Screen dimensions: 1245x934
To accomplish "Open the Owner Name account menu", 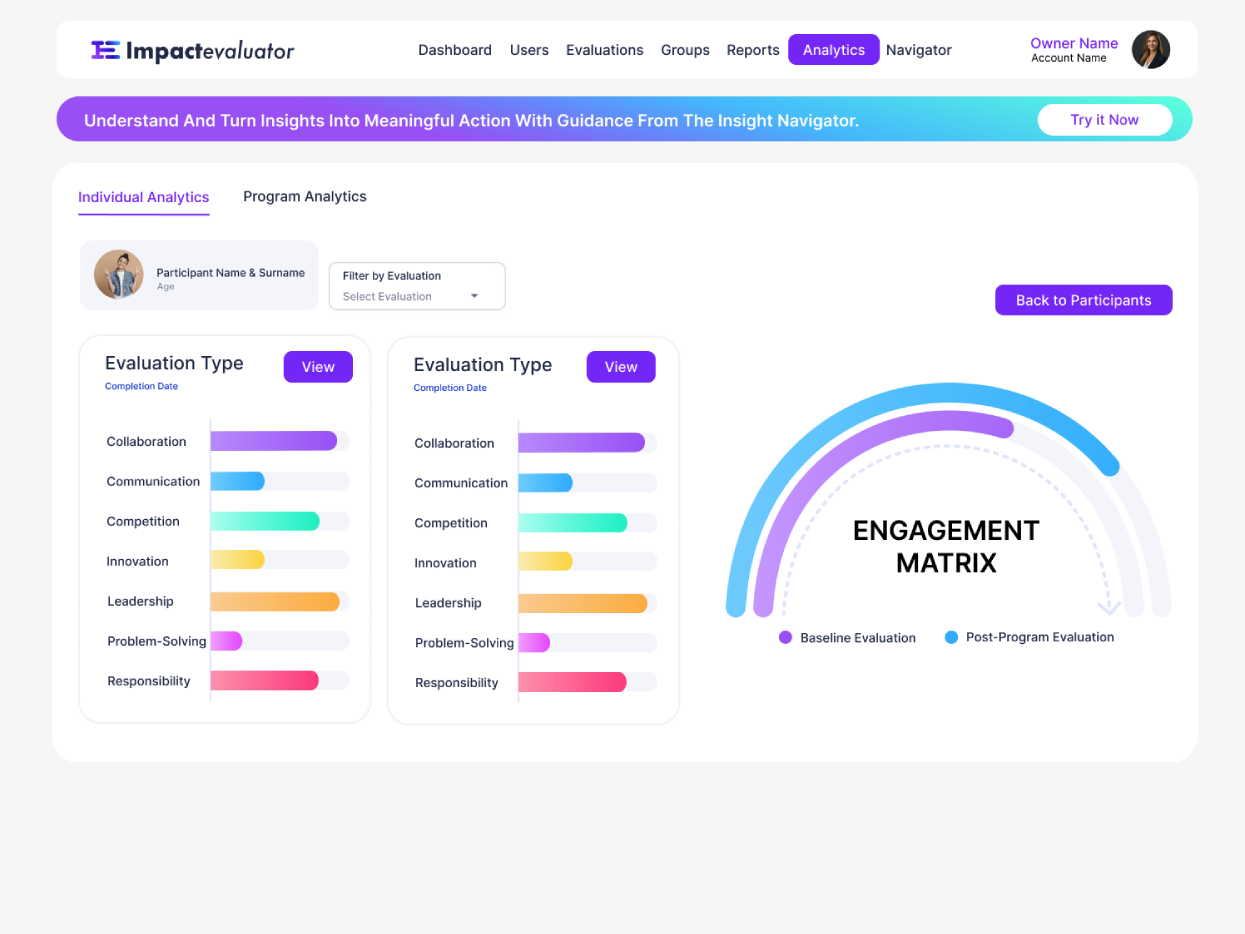I will (x=1074, y=50).
